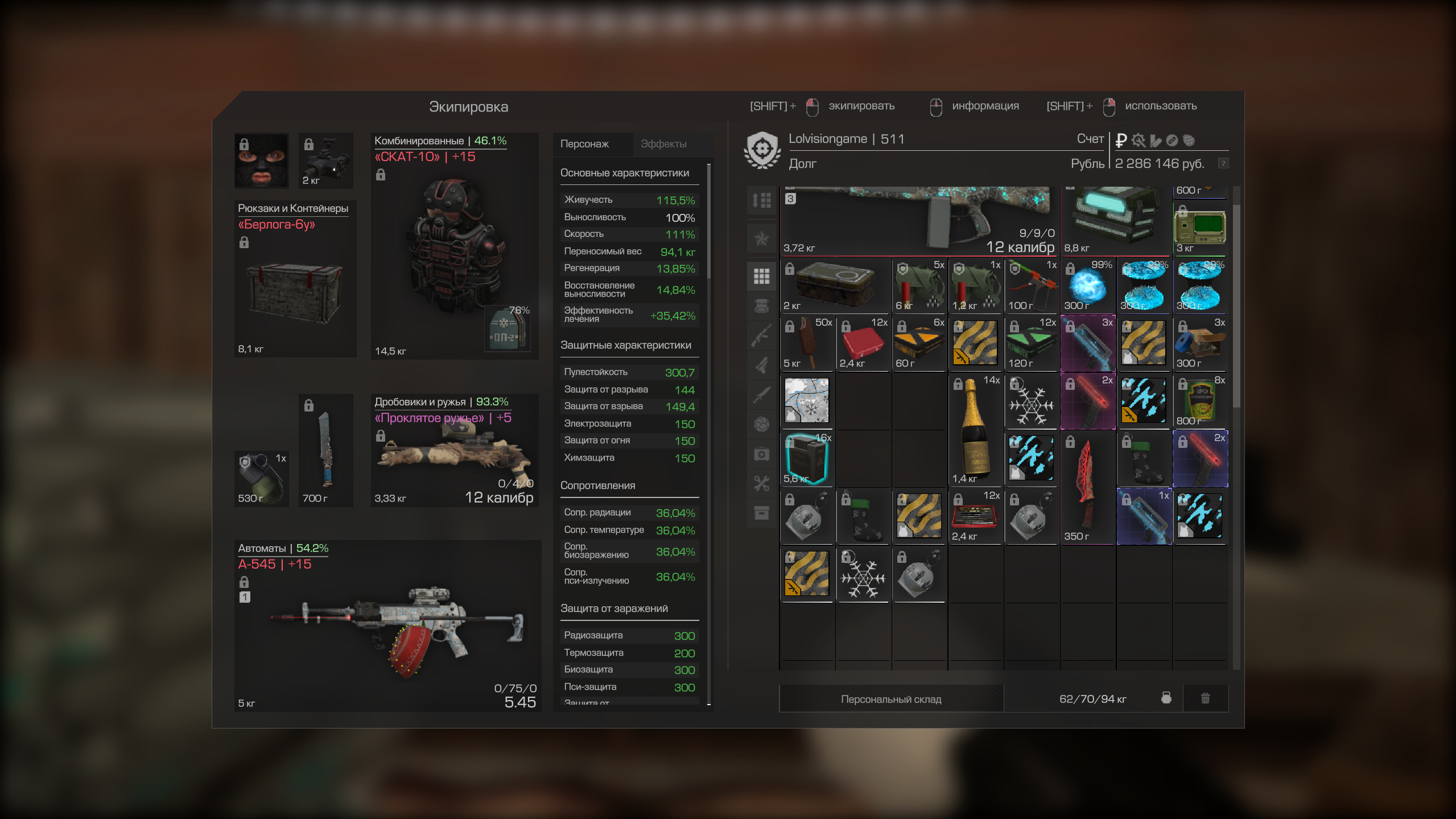This screenshot has width=1456, height=819.
Task: Select the 14x champagne bottle
Action: coord(975,430)
